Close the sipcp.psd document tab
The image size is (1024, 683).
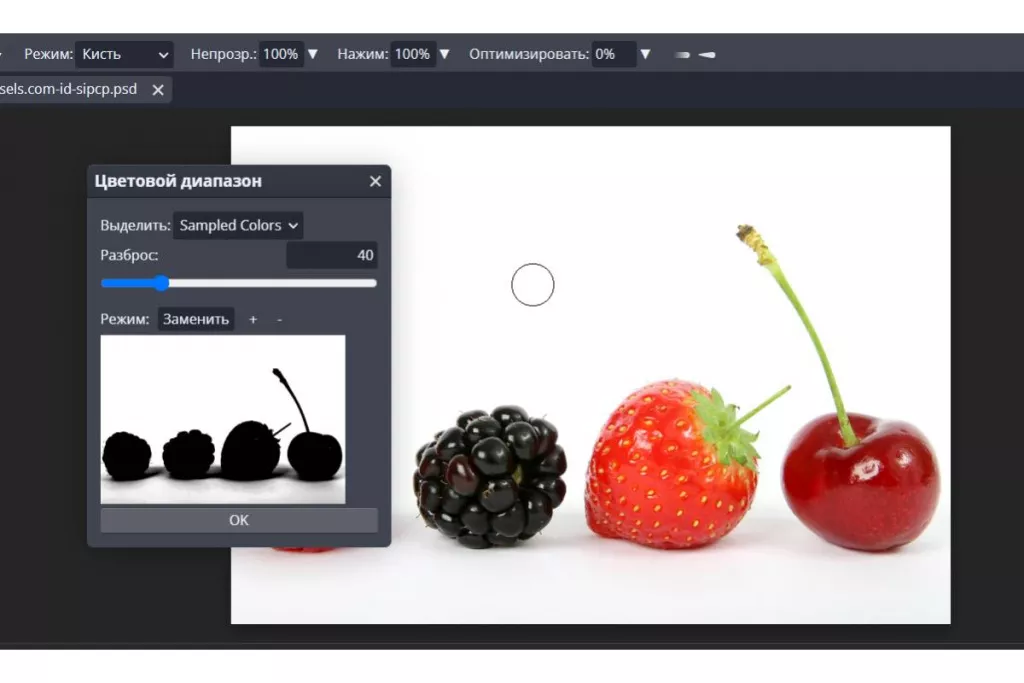pyautogui.click(x=158, y=90)
